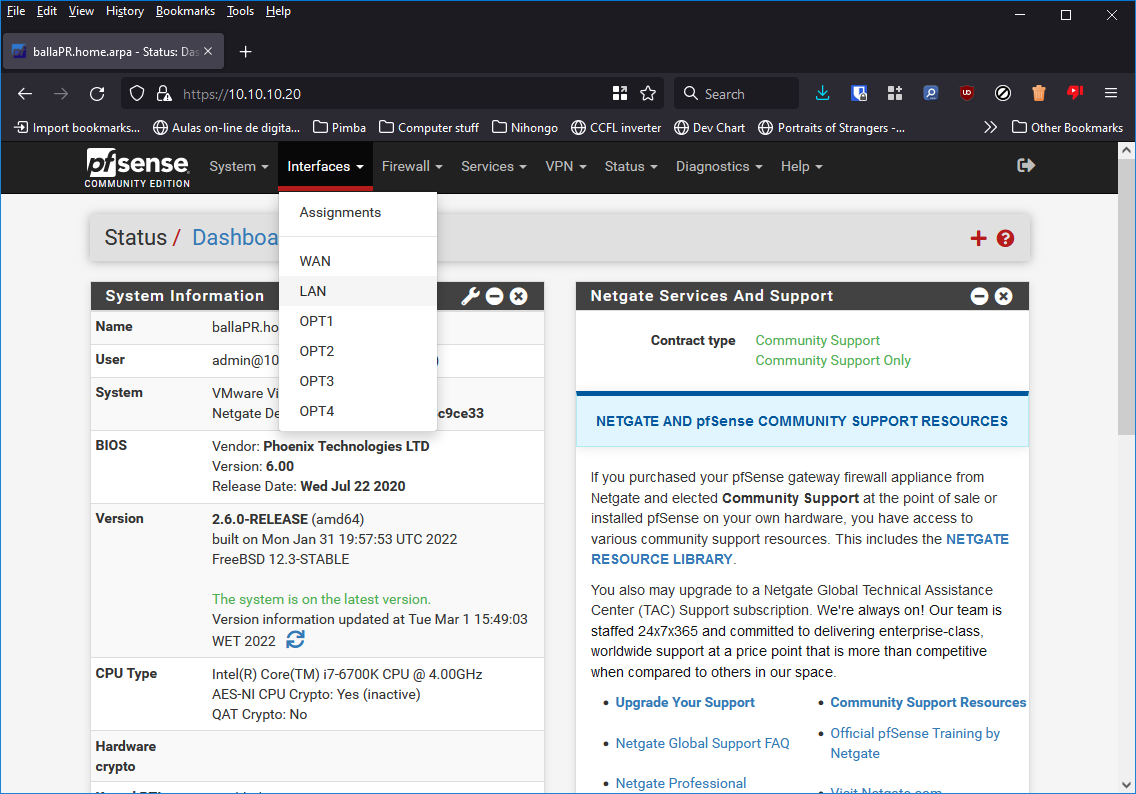Collapse the Netgate Services And Support panel
1136x794 pixels.
(x=979, y=296)
